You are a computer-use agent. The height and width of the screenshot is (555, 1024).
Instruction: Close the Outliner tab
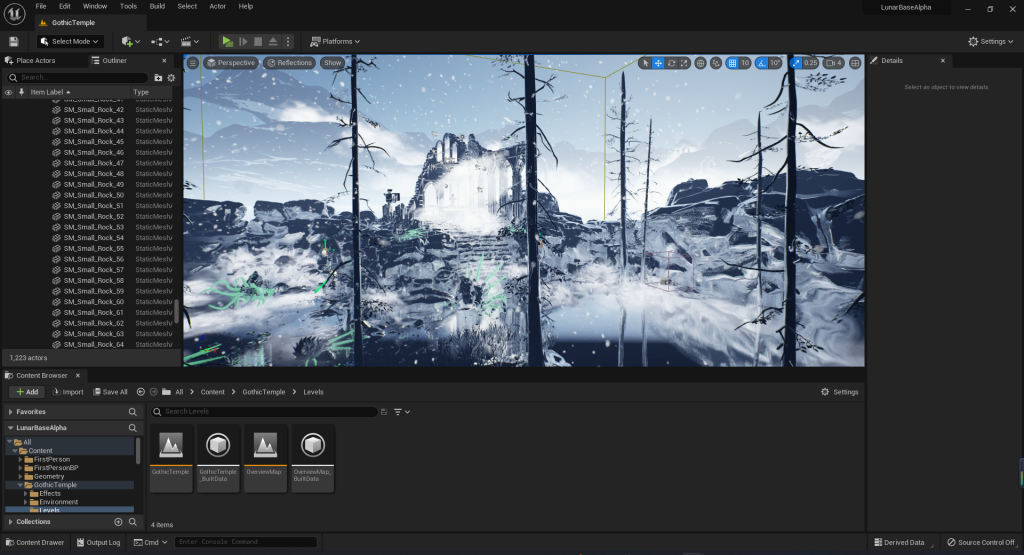pos(164,60)
